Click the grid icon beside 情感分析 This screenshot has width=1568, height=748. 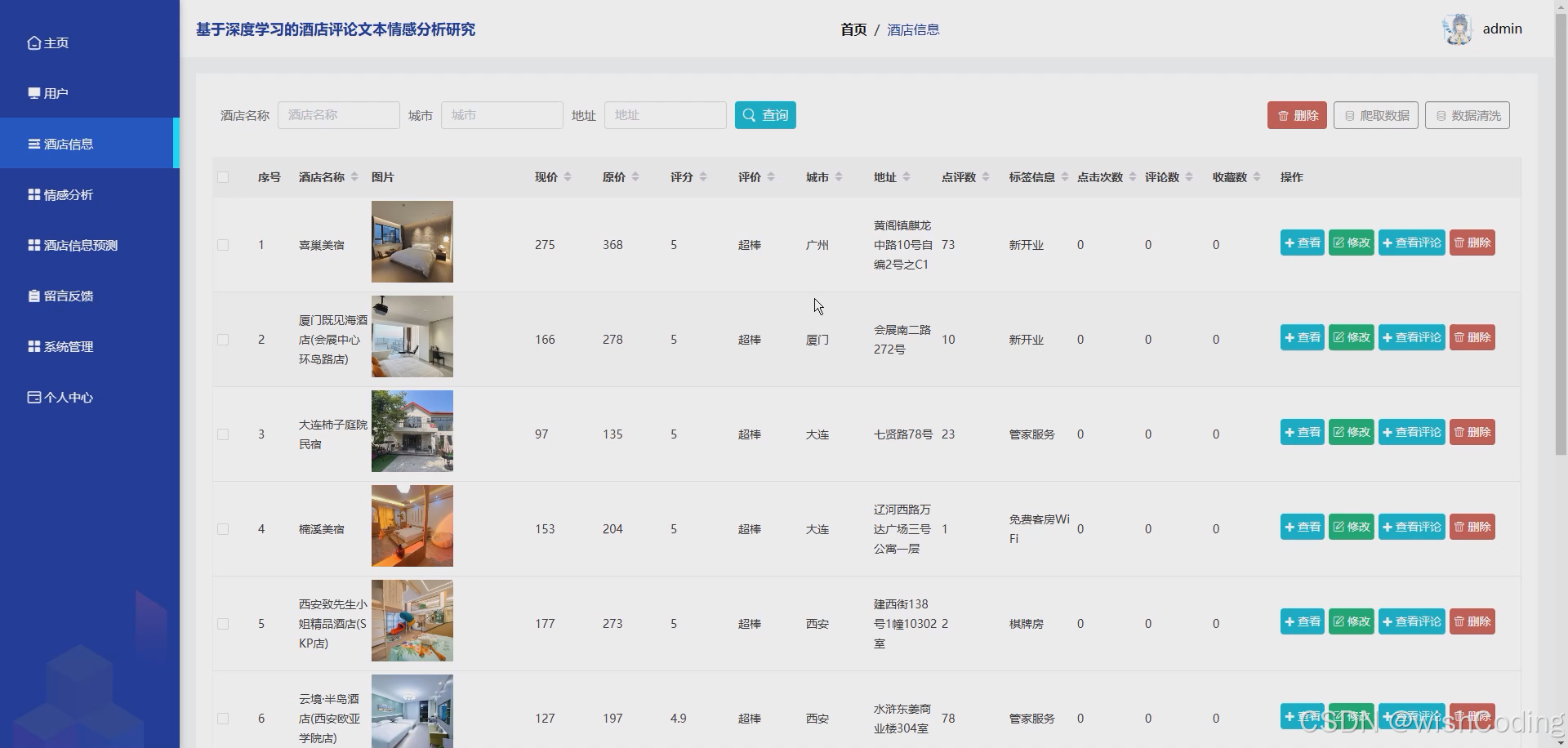point(33,194)
